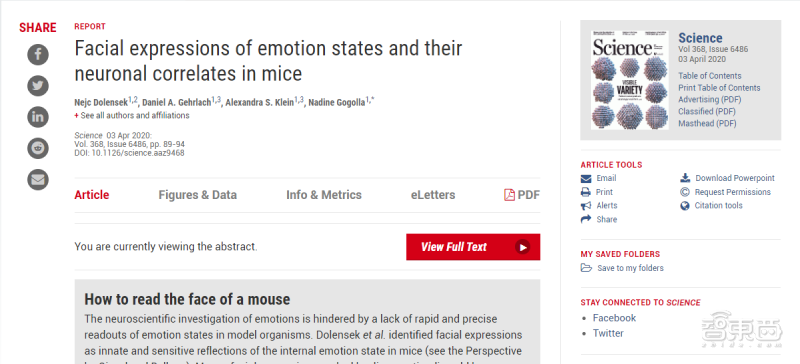Viewport: 800px width, 364px height.
Task: Select the eLetters tab
Action: click(433, 195)
